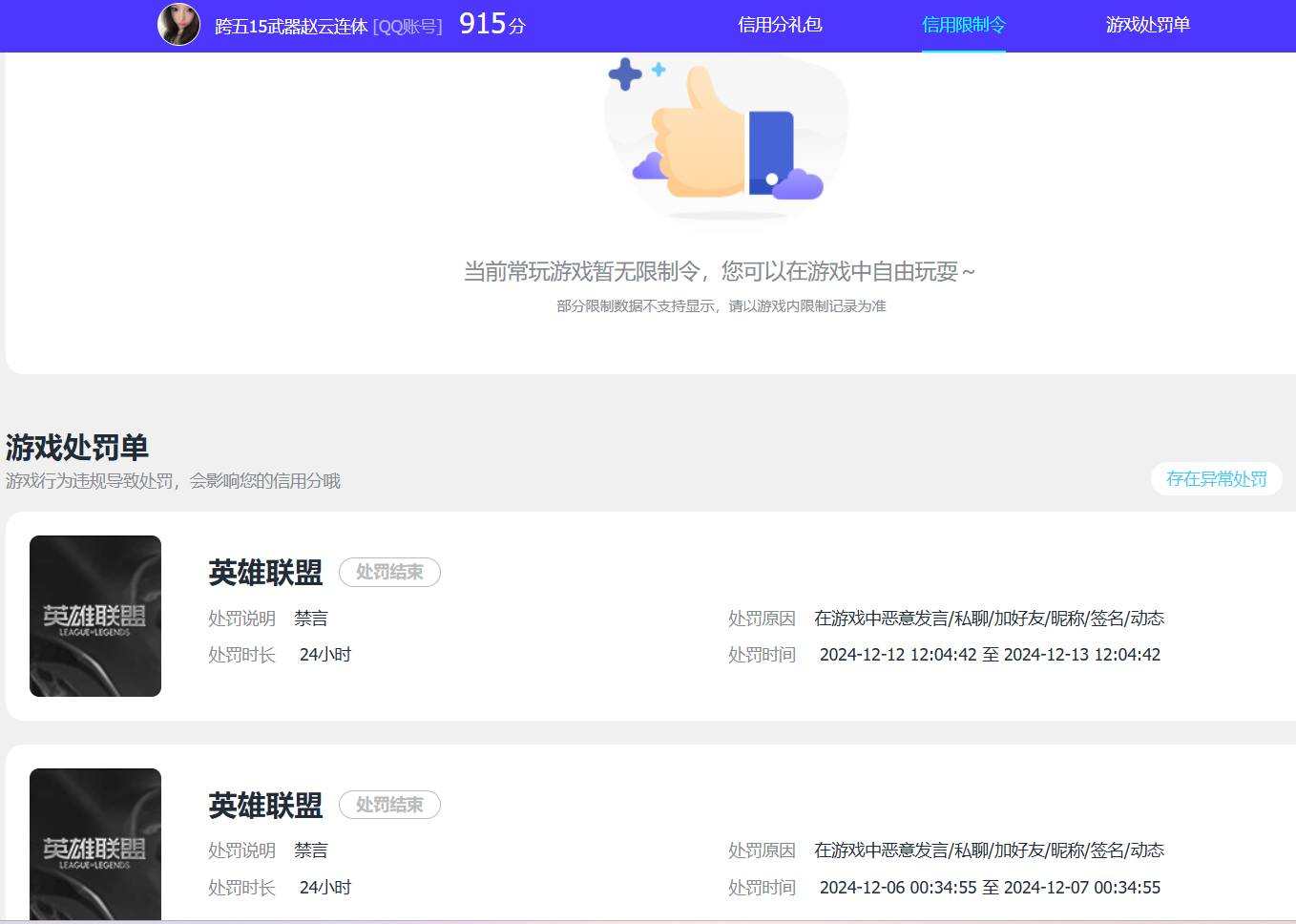The height and width of the screenshot is (924, 1296).
Task: Click the 存在异常处罚 button
Action: click(x=1217, y=479)
